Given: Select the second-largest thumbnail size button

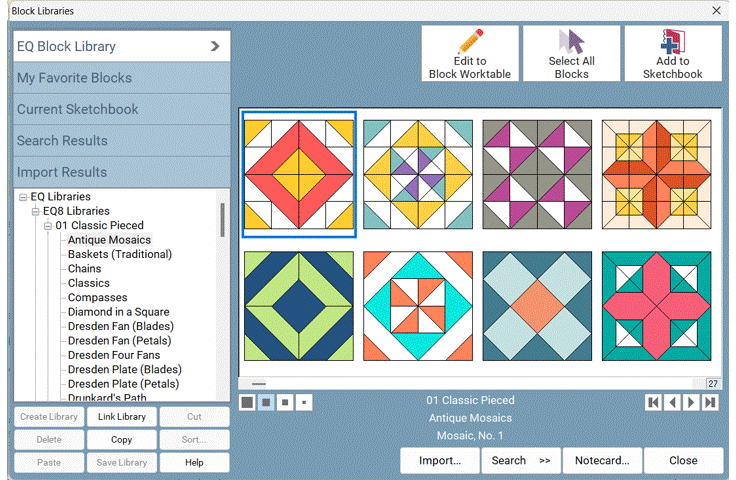Looking at the screenshot, I should [x=266, y=402].
